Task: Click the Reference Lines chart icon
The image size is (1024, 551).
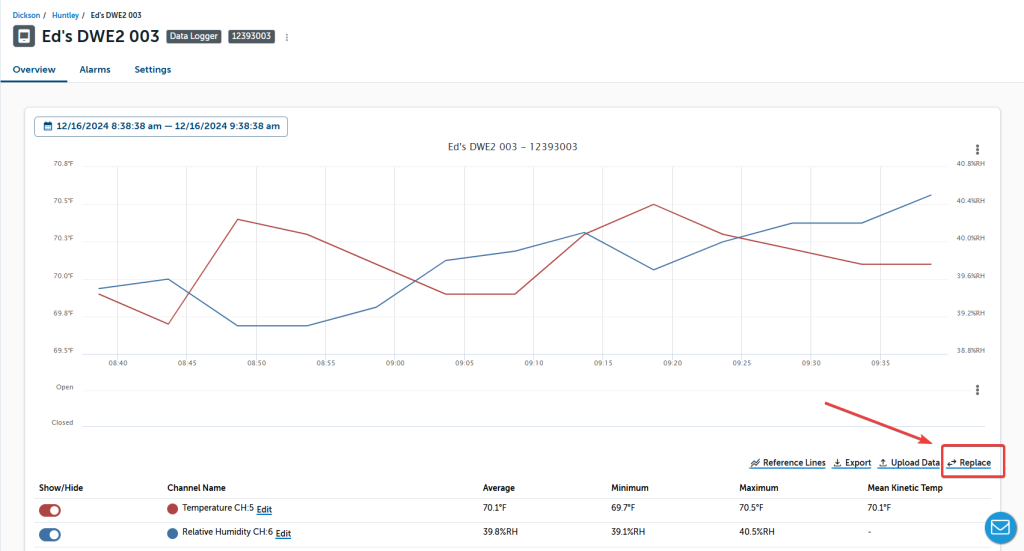Action: 755,463
